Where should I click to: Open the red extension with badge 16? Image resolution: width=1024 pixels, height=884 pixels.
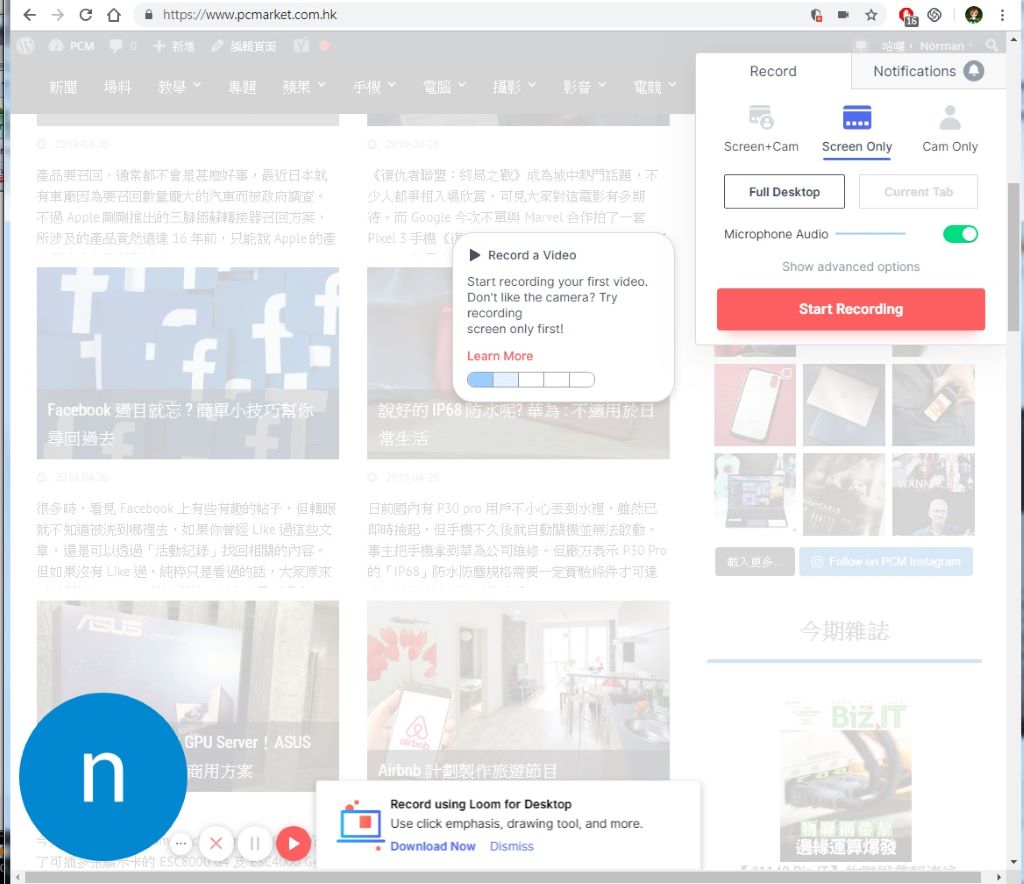[x=908, y=16]
